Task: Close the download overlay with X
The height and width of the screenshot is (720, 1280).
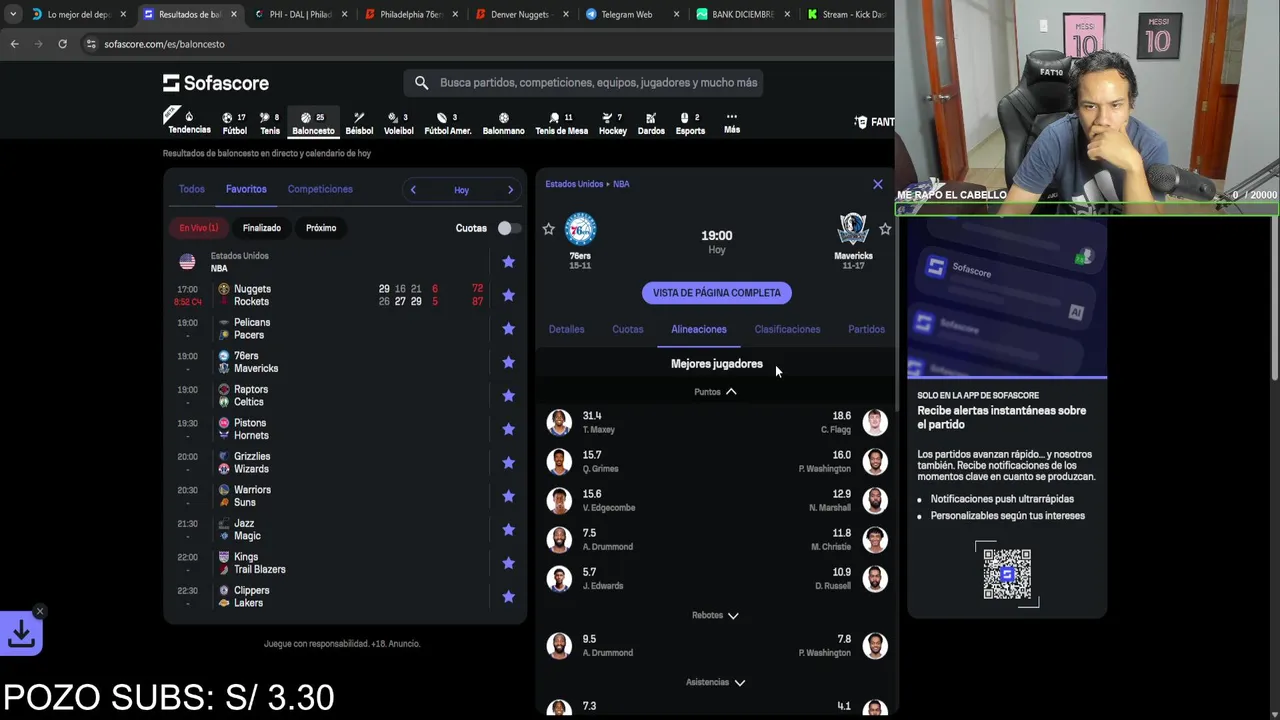Action: [x=40, y=611]
